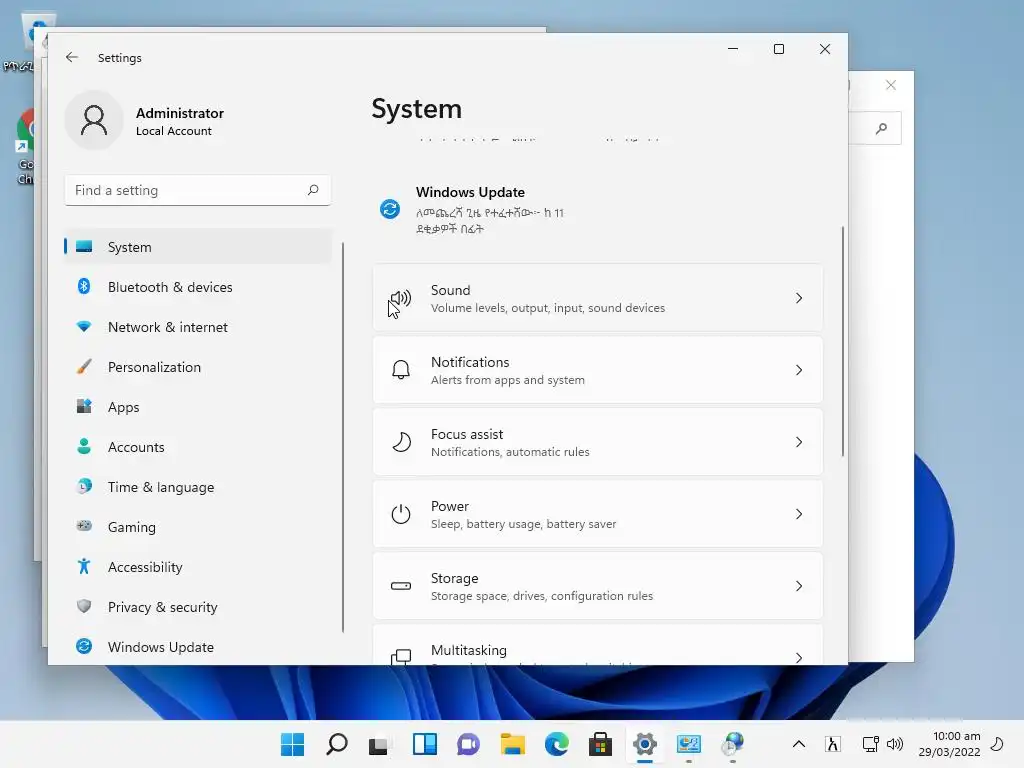Click the Focus assist moon icon
1024x768 pixels.
[x=401, y=442]
